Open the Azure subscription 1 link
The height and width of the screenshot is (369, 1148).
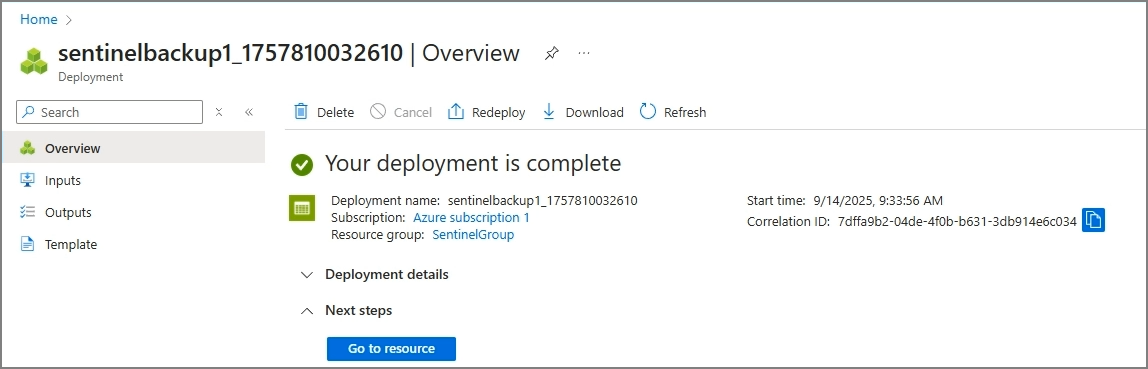point(472,217)
